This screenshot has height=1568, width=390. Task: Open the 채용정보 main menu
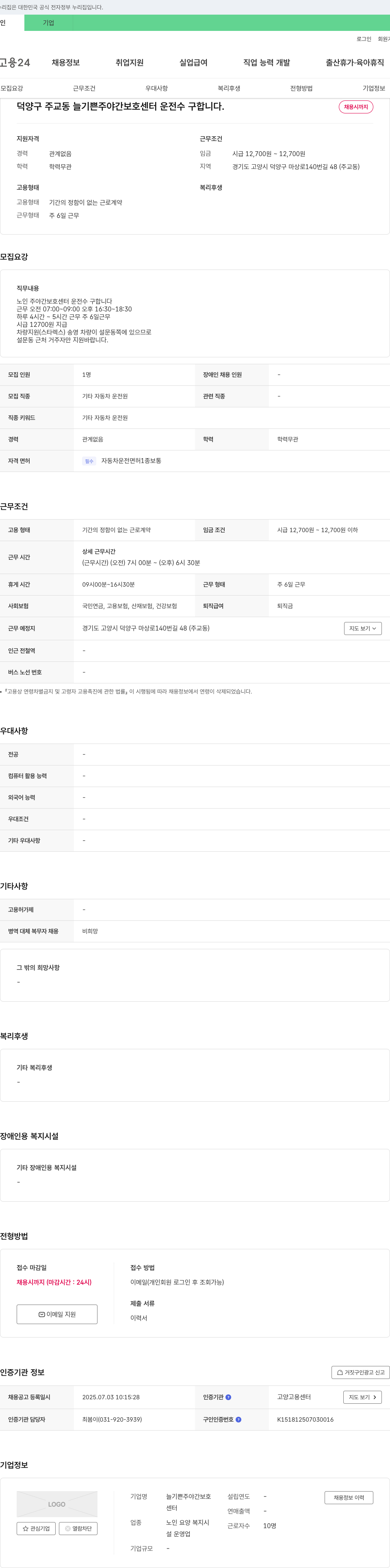[66, 63]
